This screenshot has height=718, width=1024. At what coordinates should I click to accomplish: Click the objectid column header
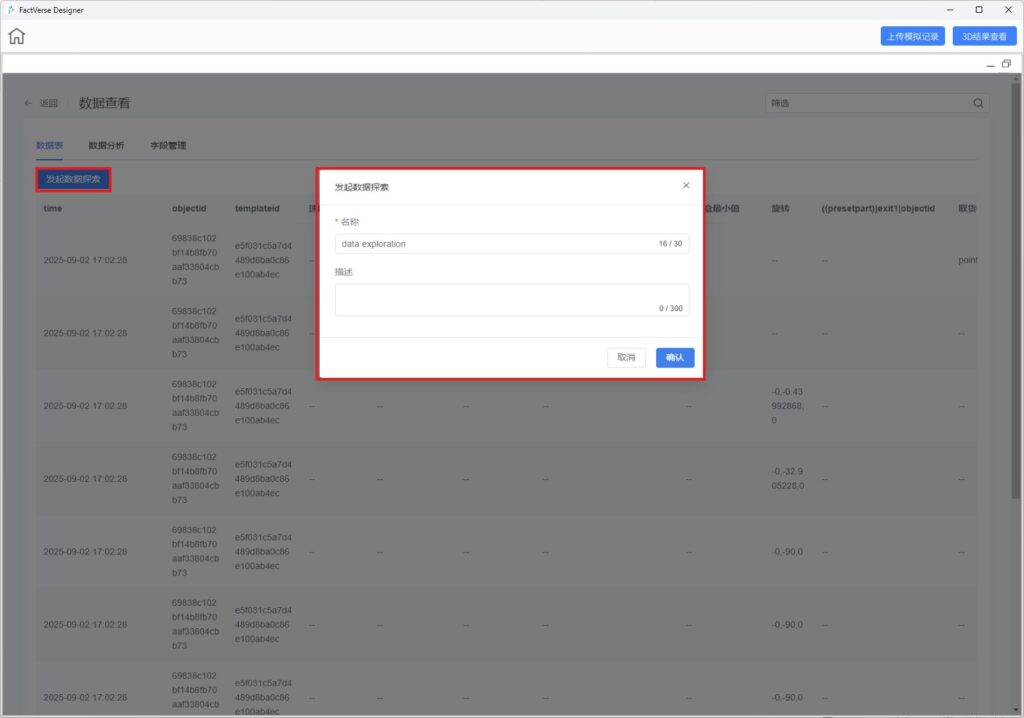click(x=189, y=208)
